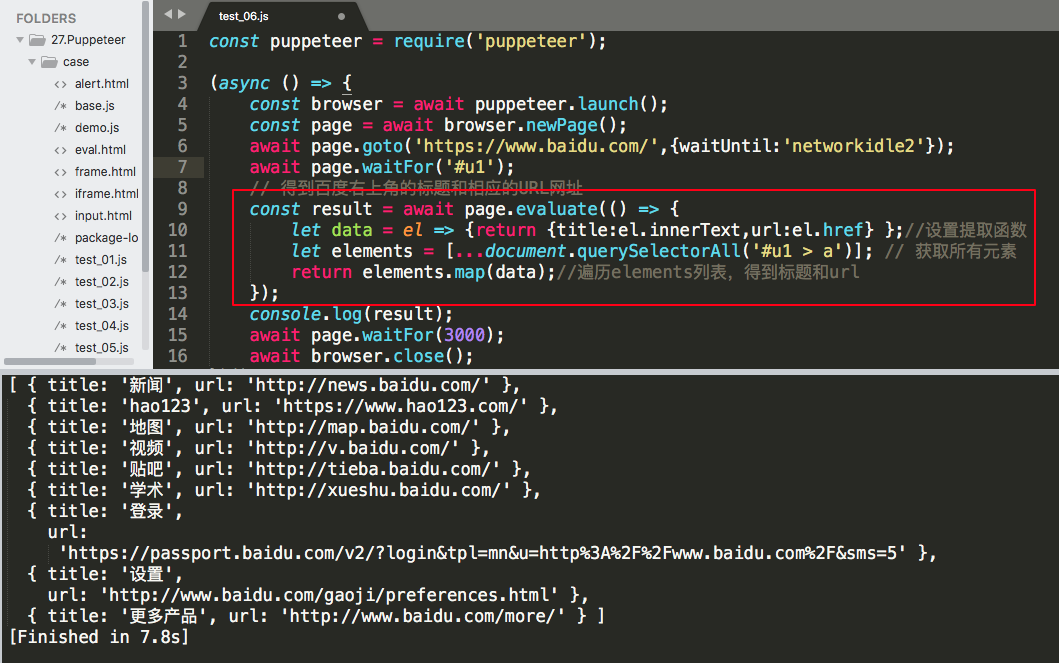The width and height of the screenshot is (1059, 663).
Task: Open package-lo file in the sidebar
Action: pyautogui.click(x=106, y=238)
